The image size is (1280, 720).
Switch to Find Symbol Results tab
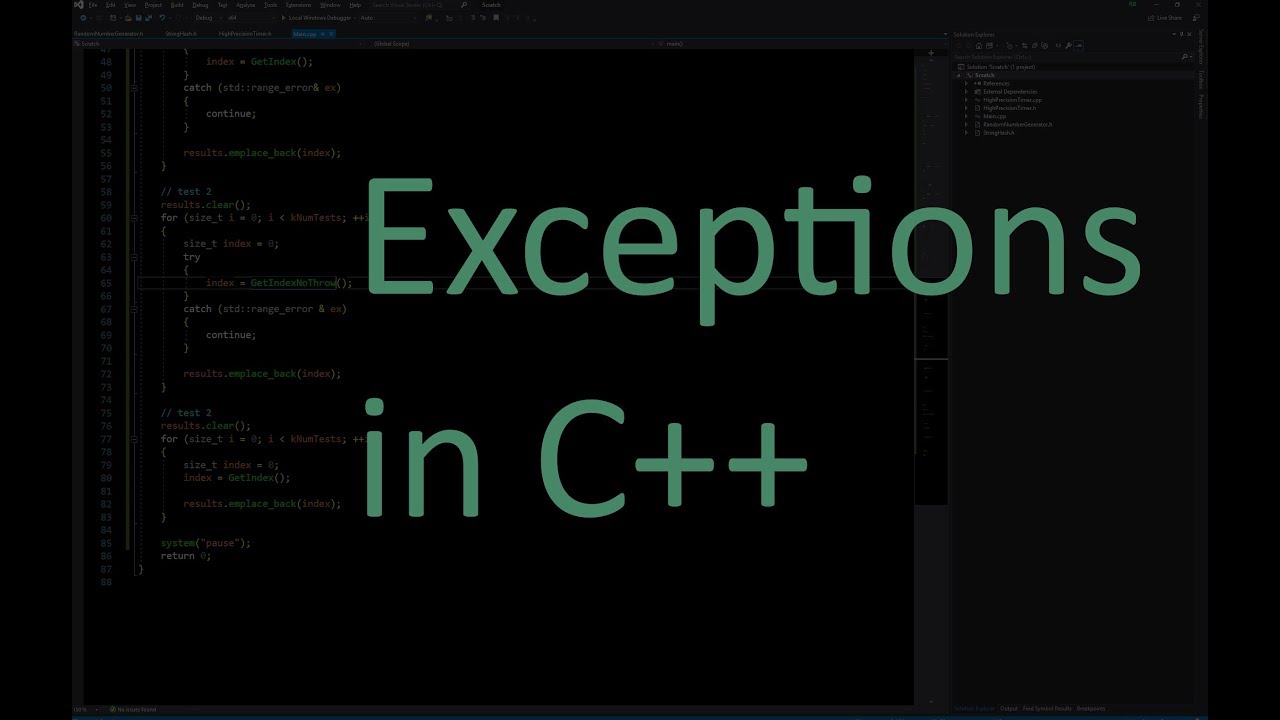(x=1046, y=708)
